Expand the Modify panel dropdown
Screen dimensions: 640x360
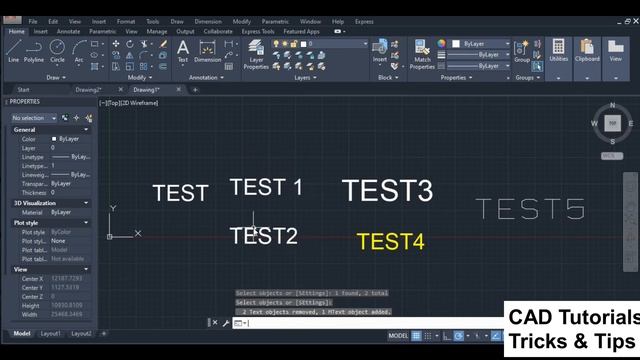(x=140, y=77)
